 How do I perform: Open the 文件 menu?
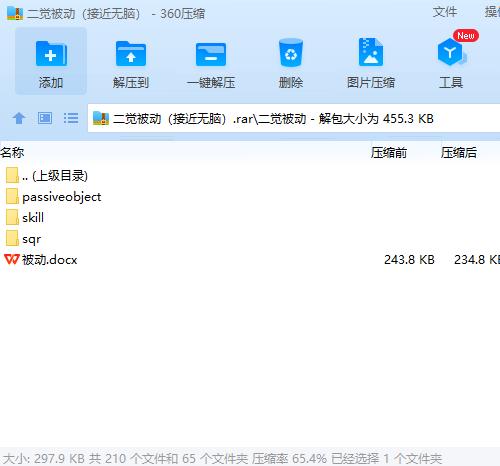click(x=445, y=12)
